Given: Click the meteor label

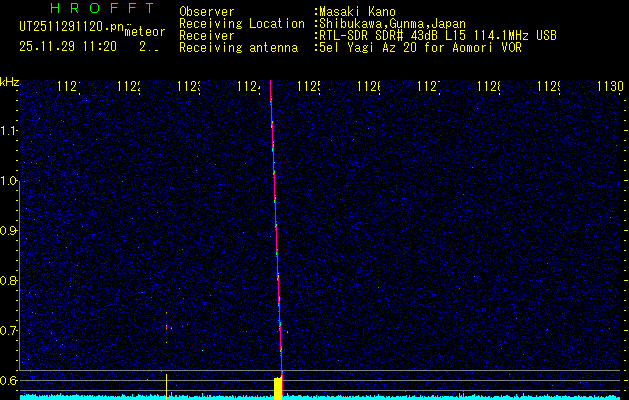Looking at the screenshot, I should pyautogui.click(x=143, y=33).
